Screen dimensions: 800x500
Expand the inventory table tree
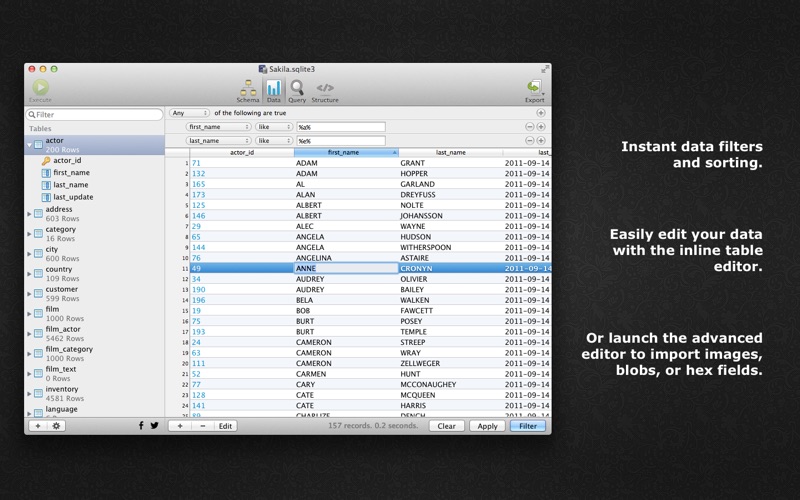tap(29, 394)
